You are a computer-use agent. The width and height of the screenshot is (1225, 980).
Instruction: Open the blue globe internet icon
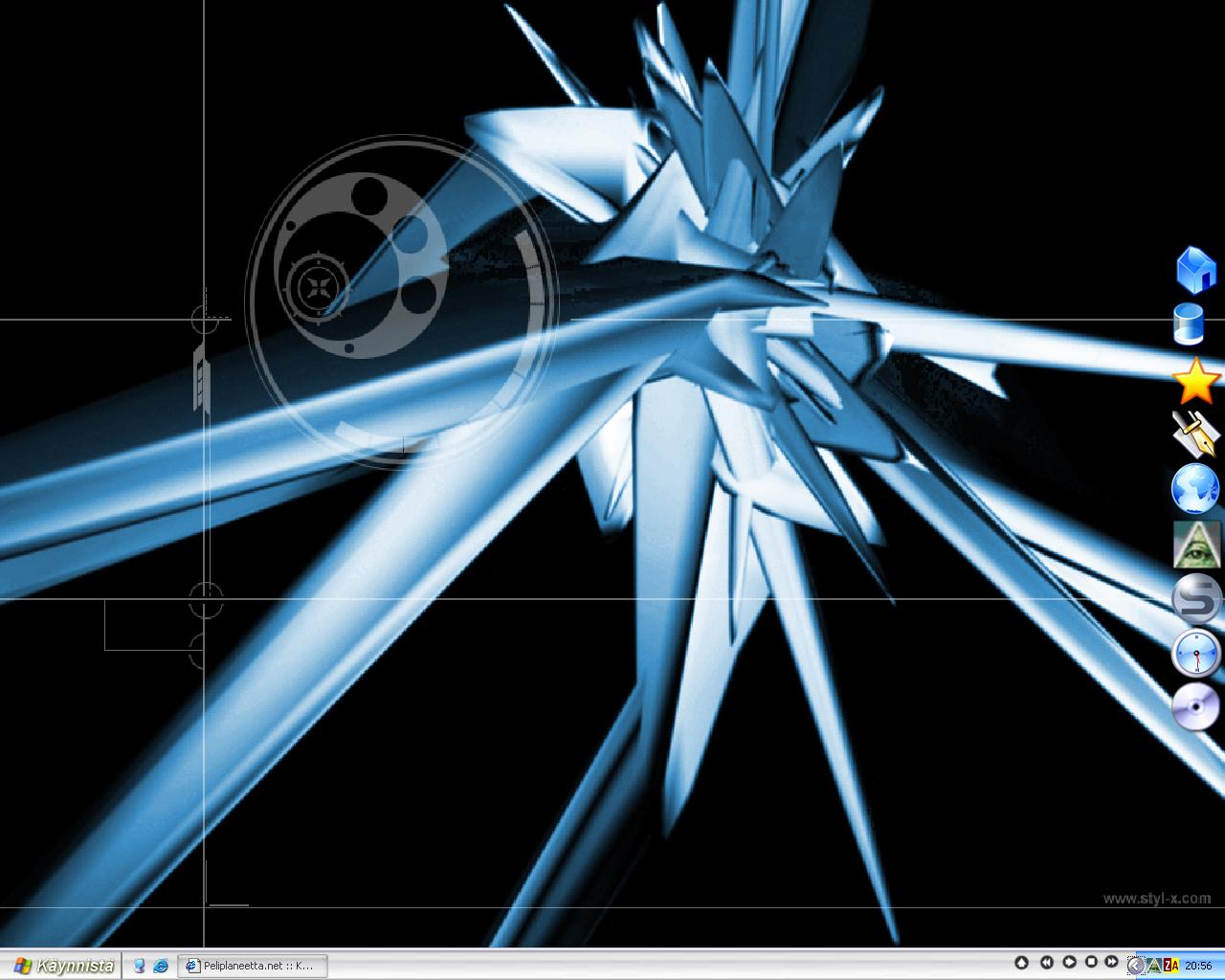click(1195, 489)
